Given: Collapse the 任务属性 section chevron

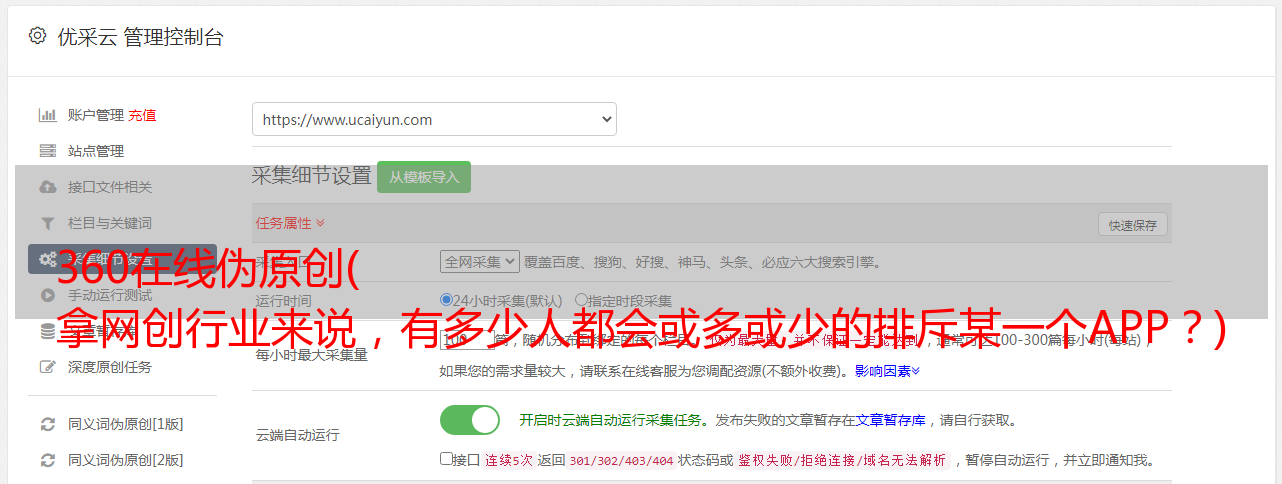Looking at the screenshot, I should click(320, 223).
